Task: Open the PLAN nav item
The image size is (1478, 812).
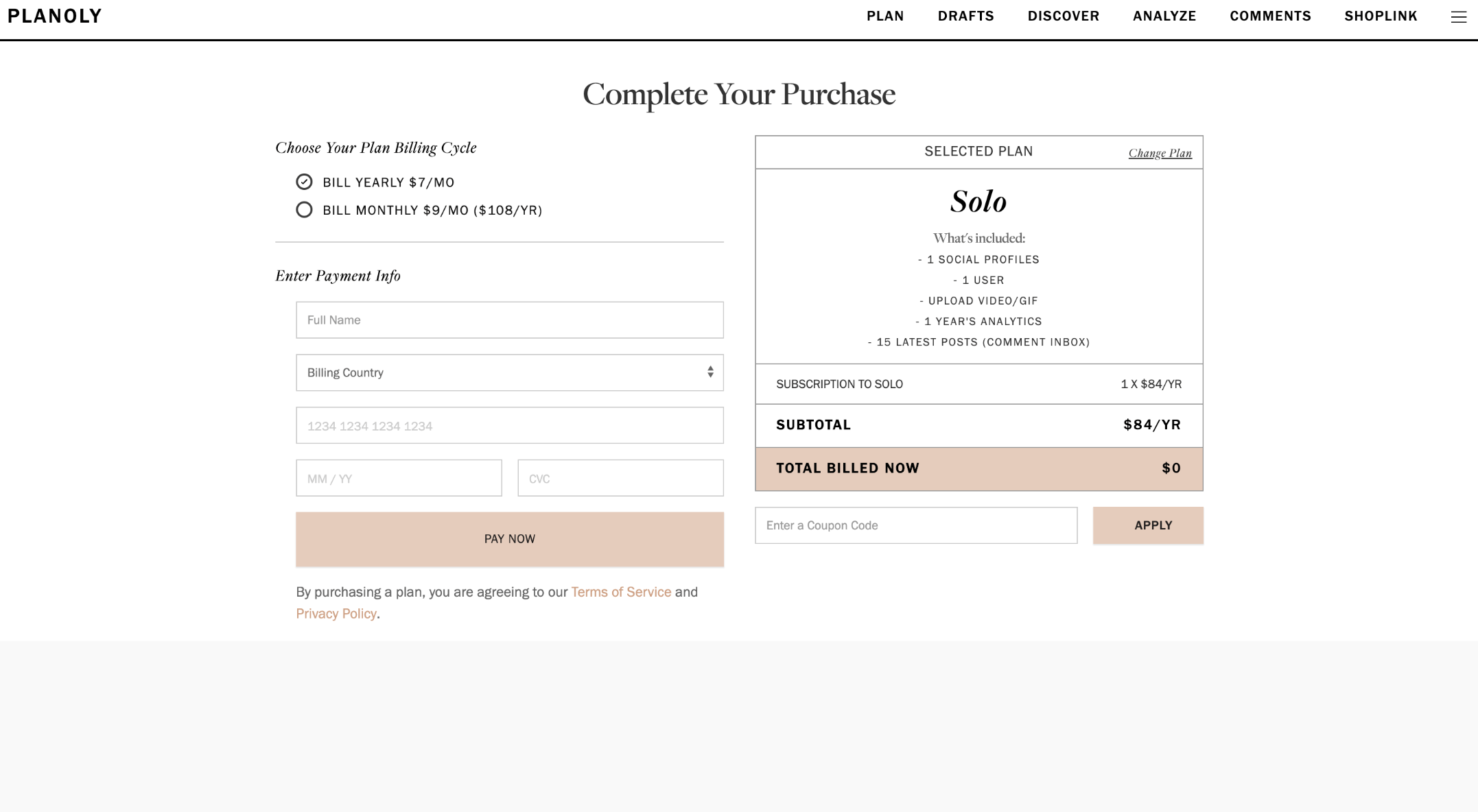Action: click(x=885, y=16)
